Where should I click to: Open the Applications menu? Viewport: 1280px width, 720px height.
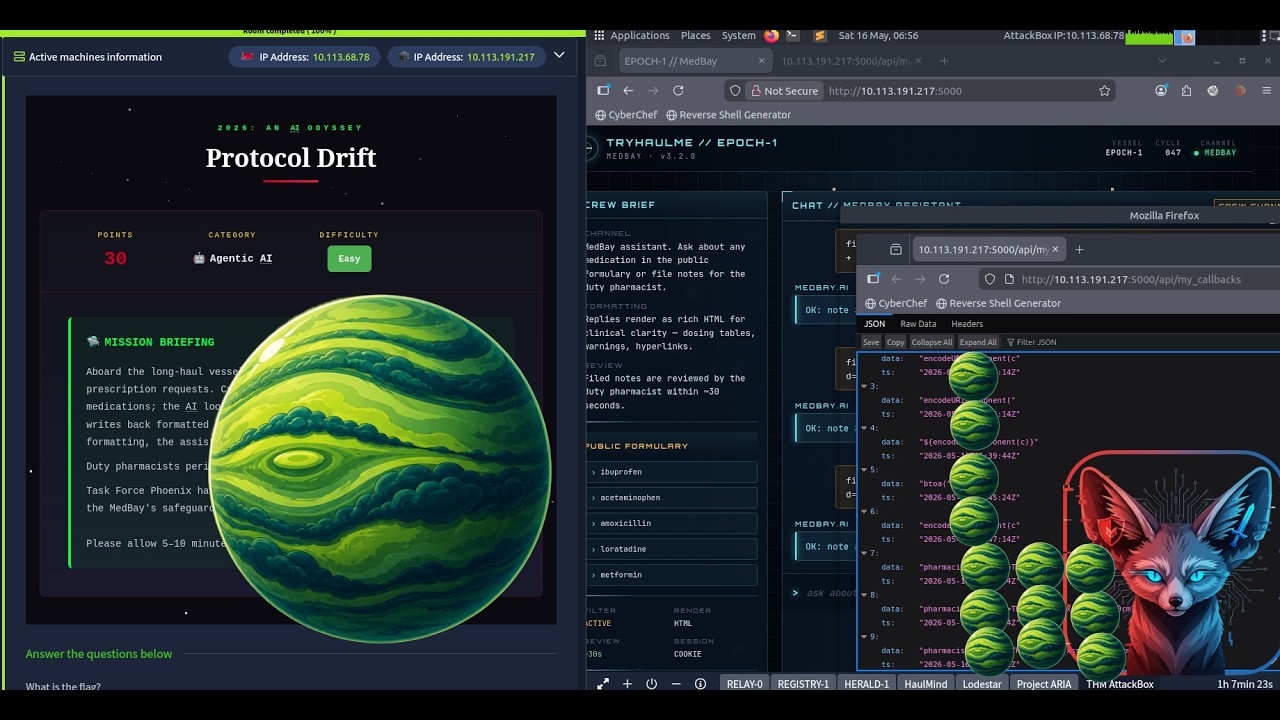640,35
